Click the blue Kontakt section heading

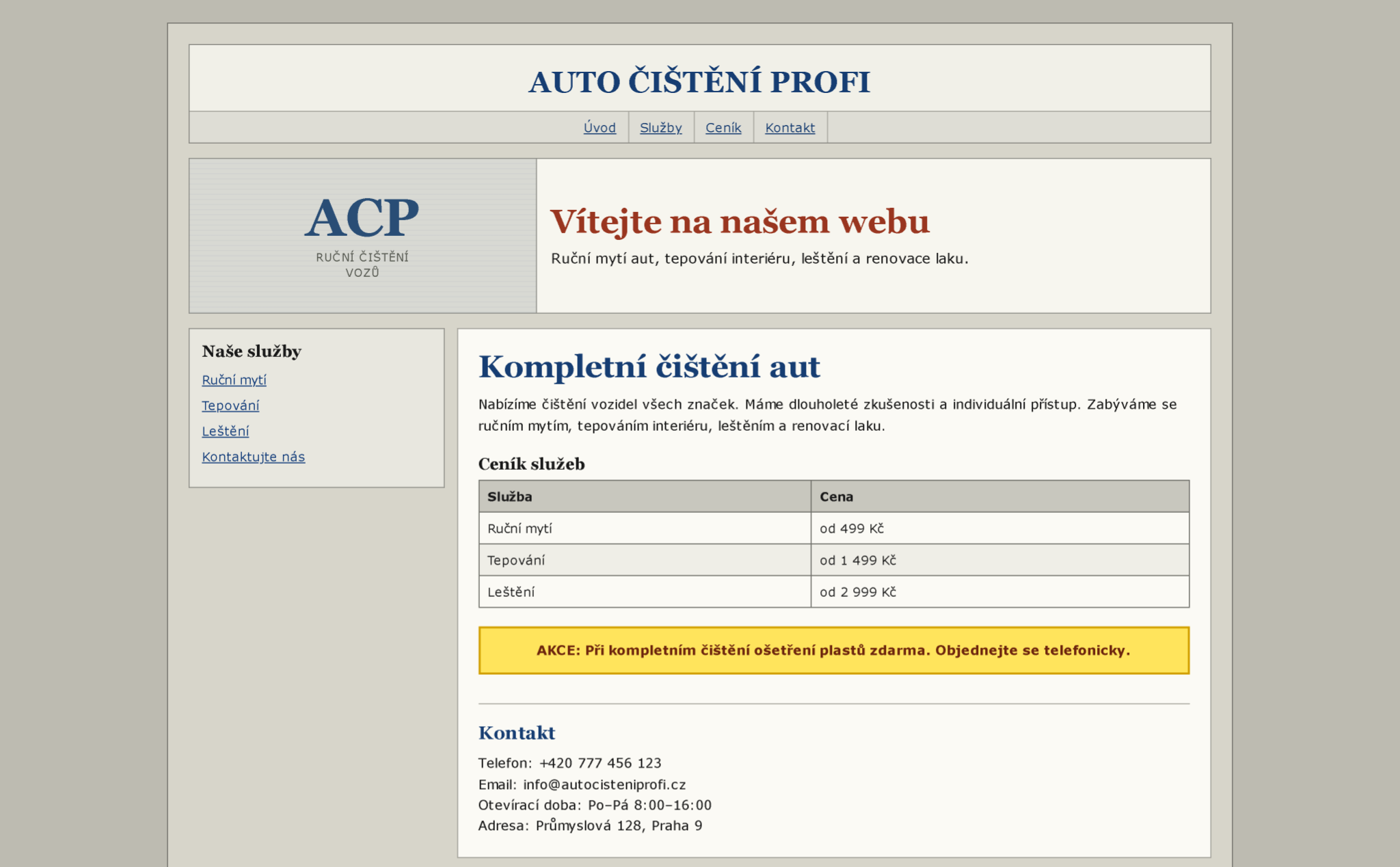pyautogui.click(x=517, y=733)
